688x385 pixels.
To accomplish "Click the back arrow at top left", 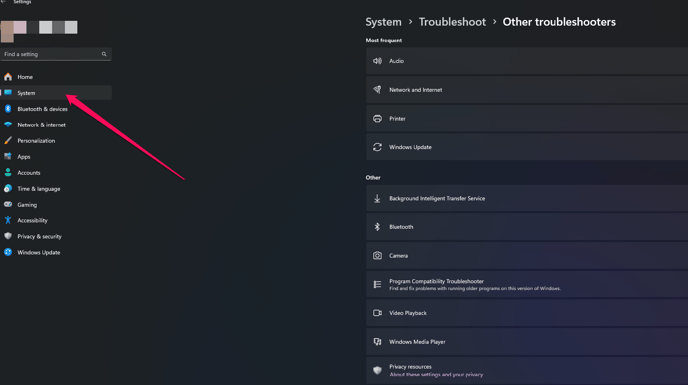I will pyautogui.click(x=4, y=2).
